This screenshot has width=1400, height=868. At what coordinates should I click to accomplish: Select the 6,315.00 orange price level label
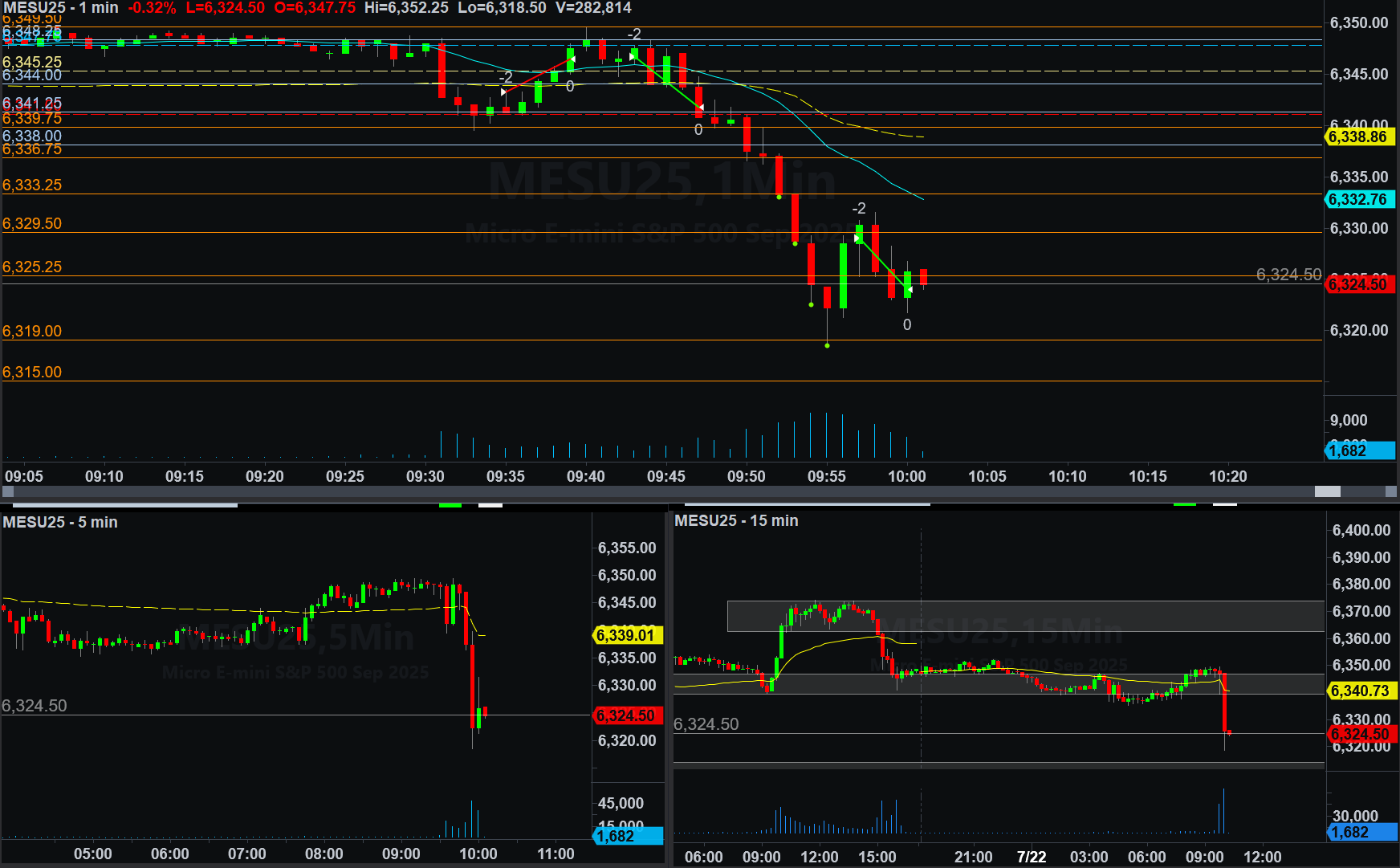(32, 372)
